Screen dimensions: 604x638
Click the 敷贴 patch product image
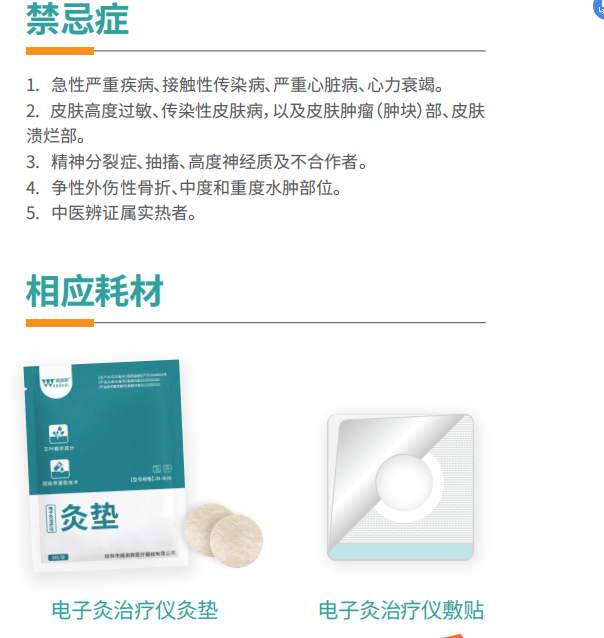coord(400,487)
